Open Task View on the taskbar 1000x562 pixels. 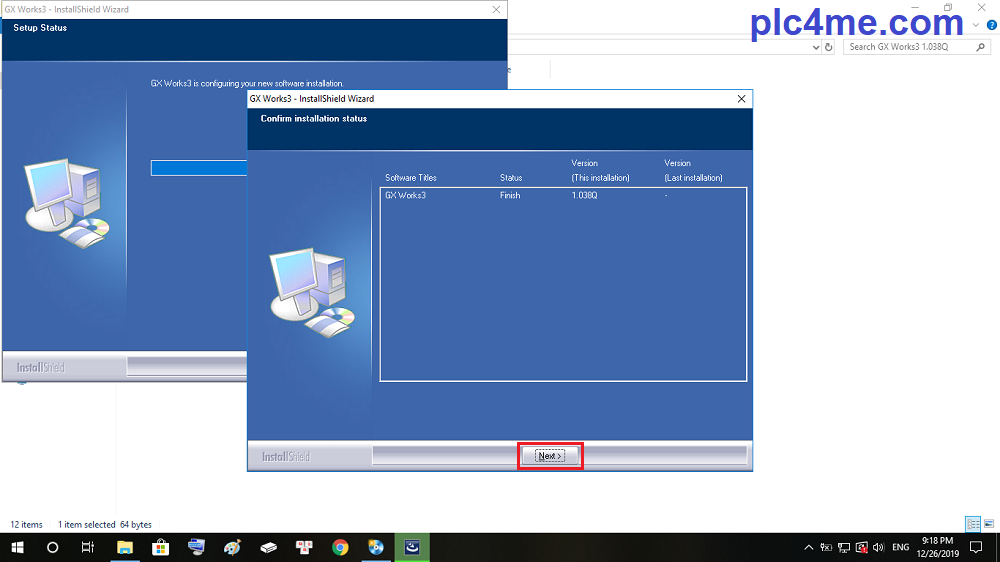[88, 547]
